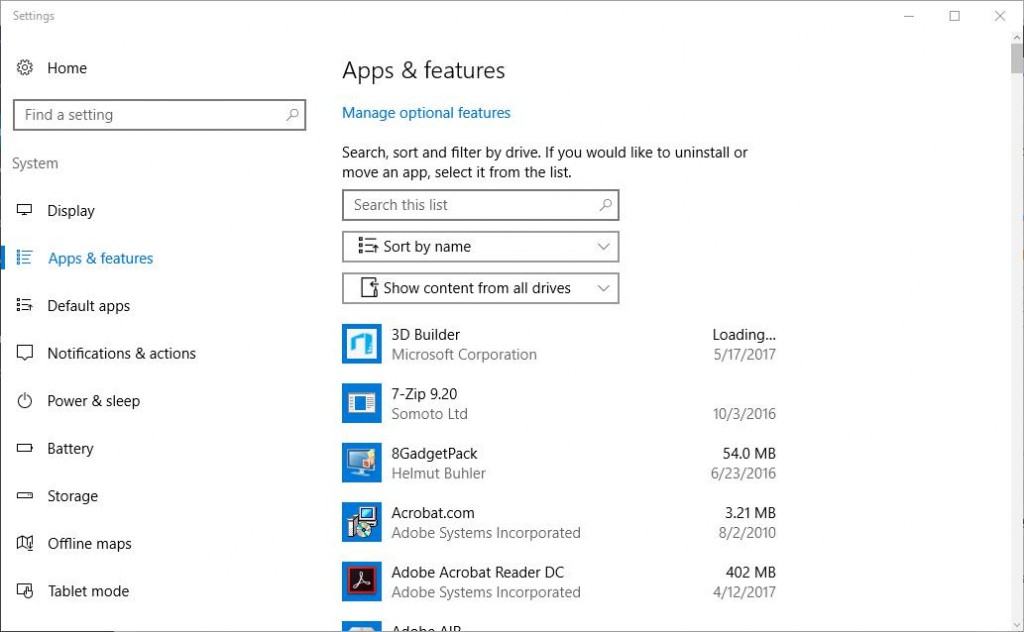Click the Home gear icon
The width and height of the screenshot is (1024, 632).
click(24, 67)
